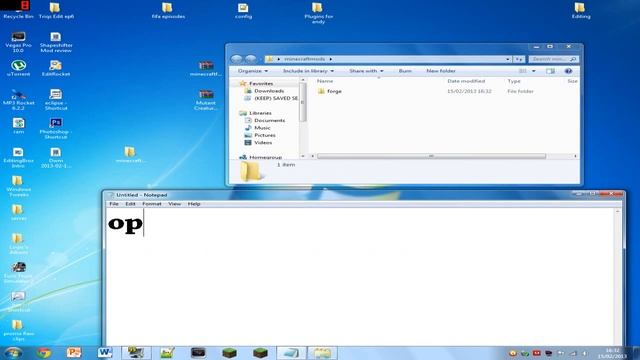The width and height of the screenshot is (640, 360).
Task: Click the navigation pane vertical scrollbar
Action: pos(303,102)
